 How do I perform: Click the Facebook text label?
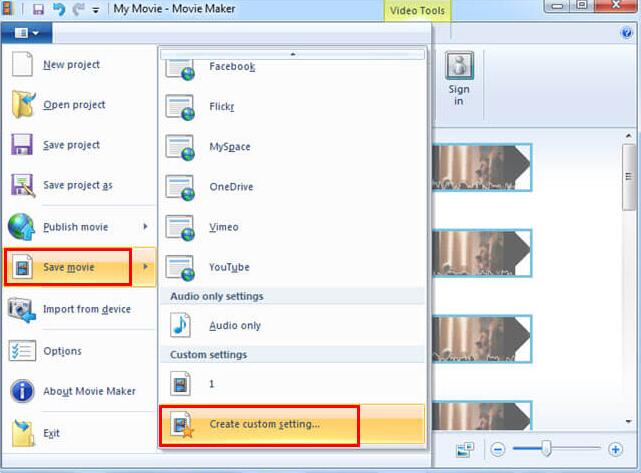(232, 66)
